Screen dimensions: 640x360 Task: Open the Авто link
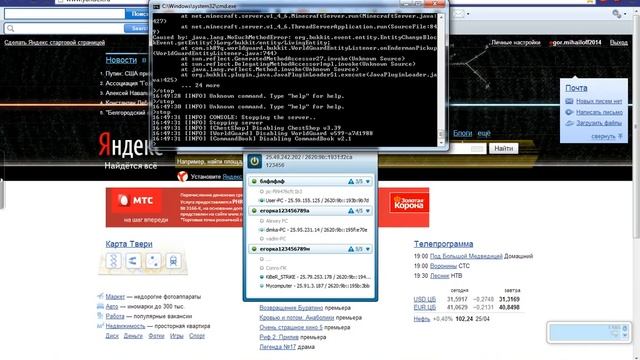click(112, 307)
